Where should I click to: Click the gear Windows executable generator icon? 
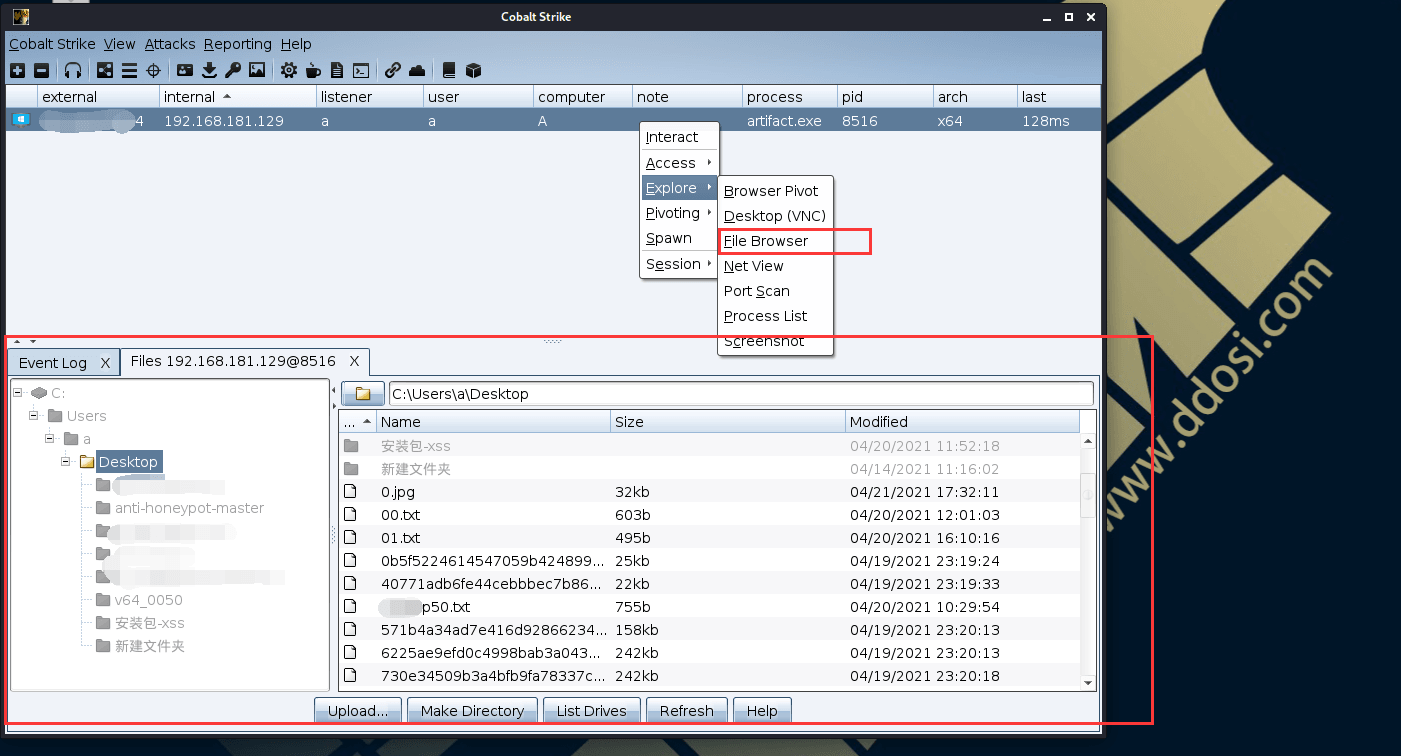click(x=289, y=70)
